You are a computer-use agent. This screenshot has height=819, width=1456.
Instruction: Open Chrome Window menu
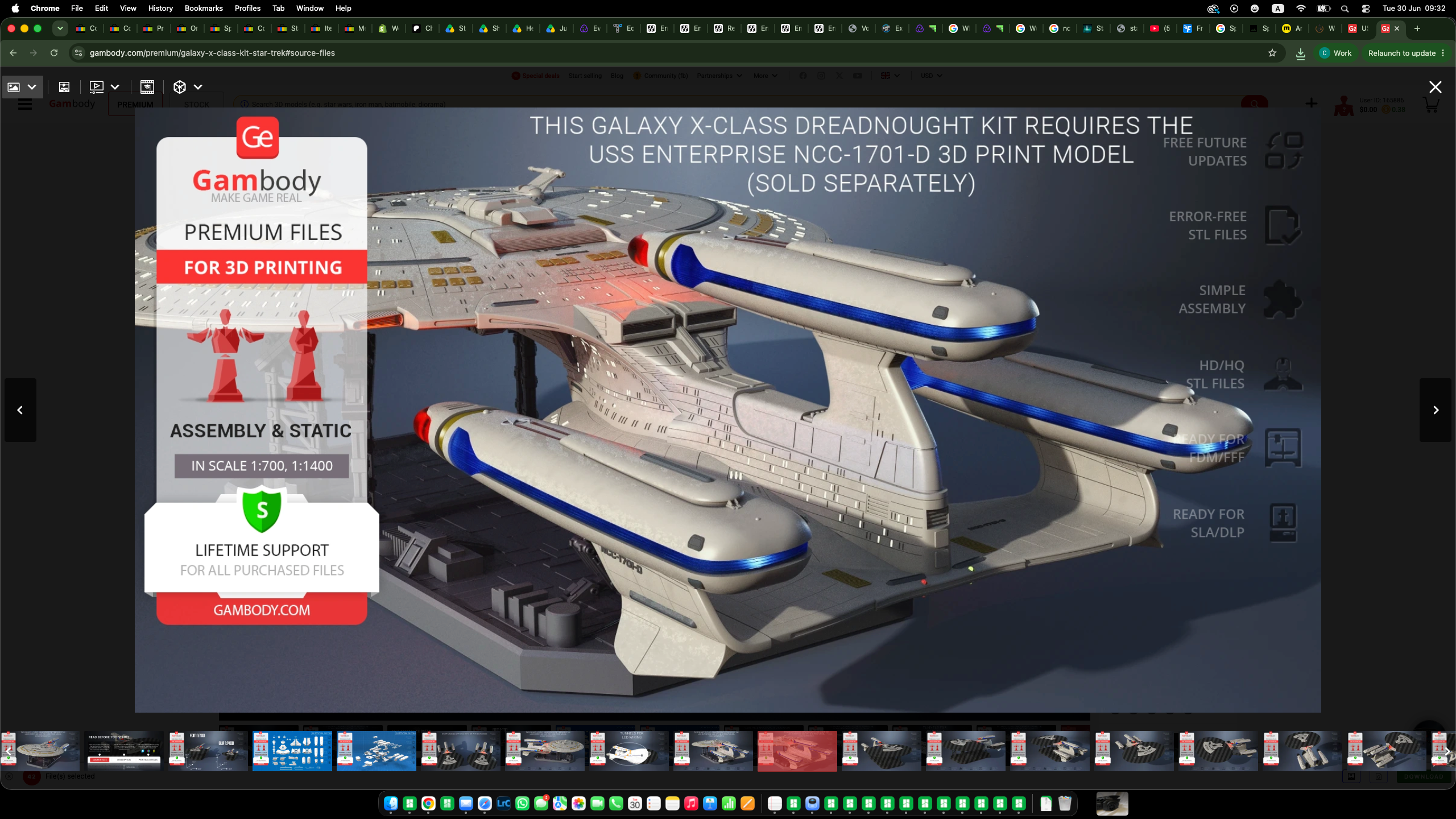pos(310,8)
